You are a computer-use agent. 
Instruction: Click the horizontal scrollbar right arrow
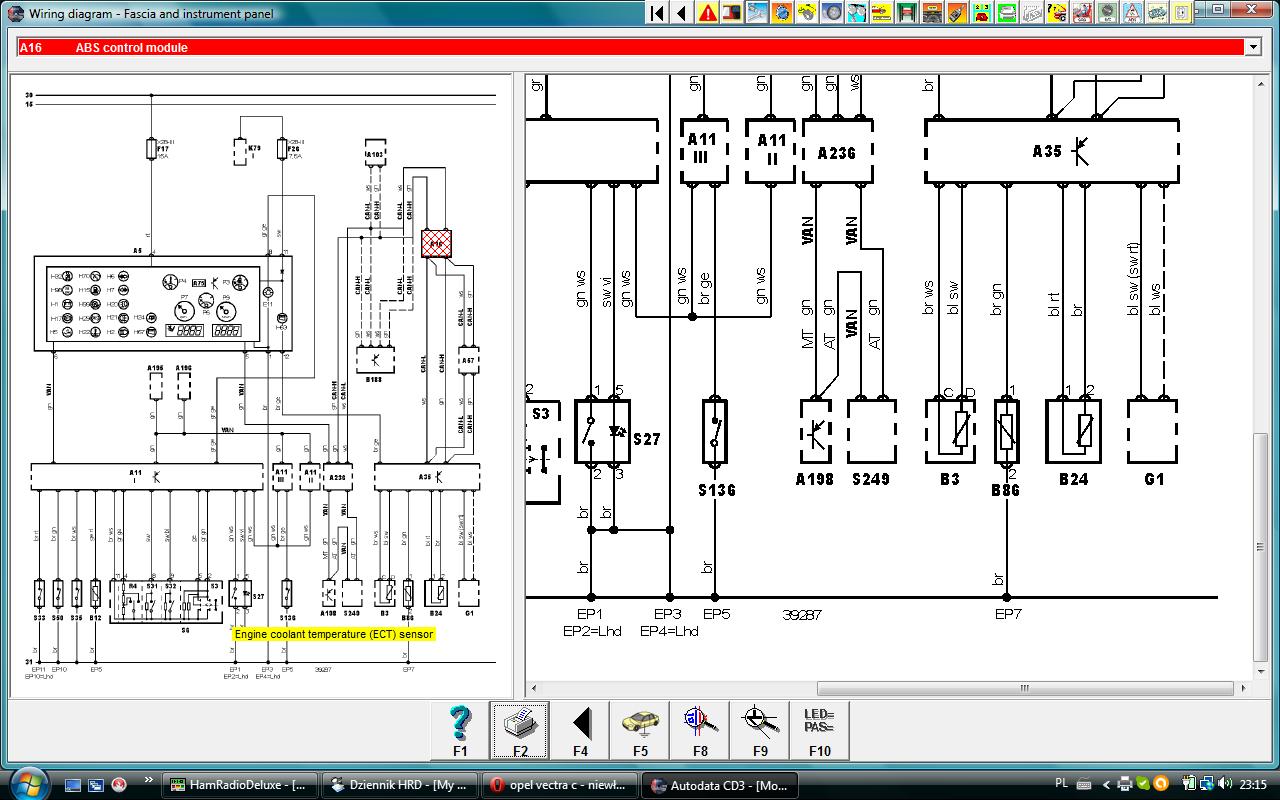[1242, 688]
